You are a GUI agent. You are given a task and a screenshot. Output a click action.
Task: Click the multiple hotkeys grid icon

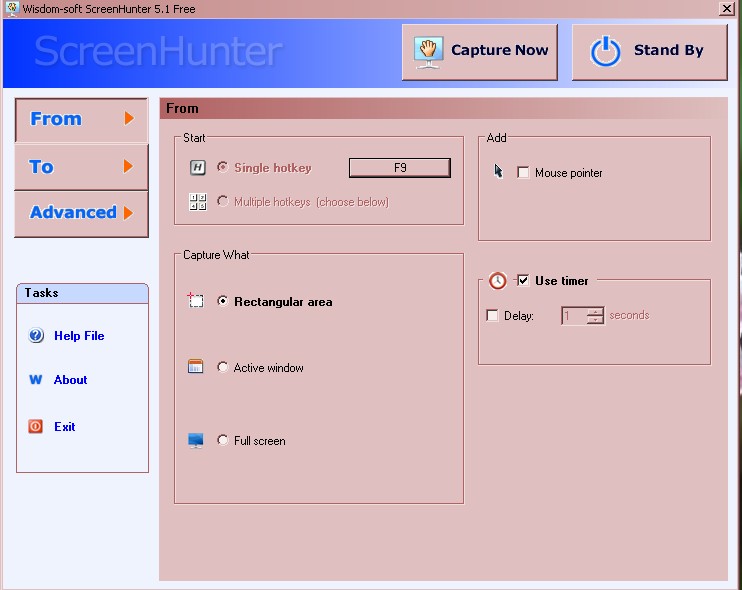click(x=197, y=202)
